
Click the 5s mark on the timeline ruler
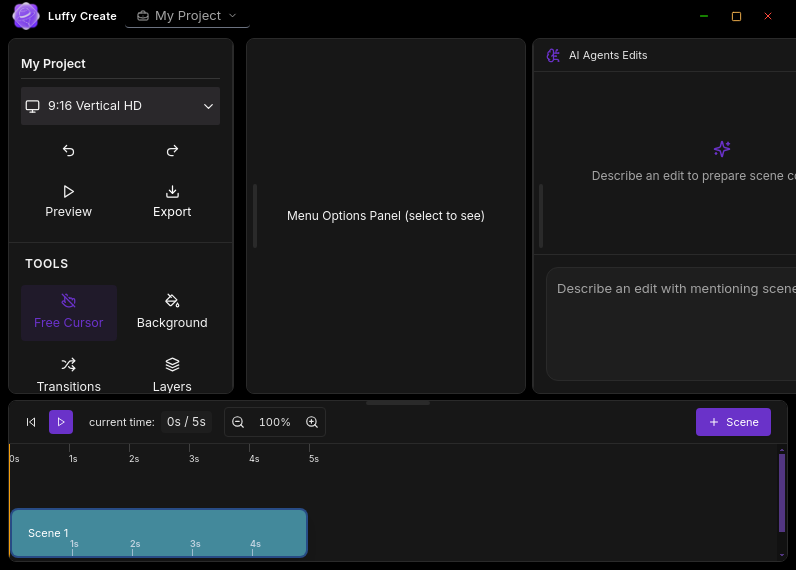click(314, 458)
